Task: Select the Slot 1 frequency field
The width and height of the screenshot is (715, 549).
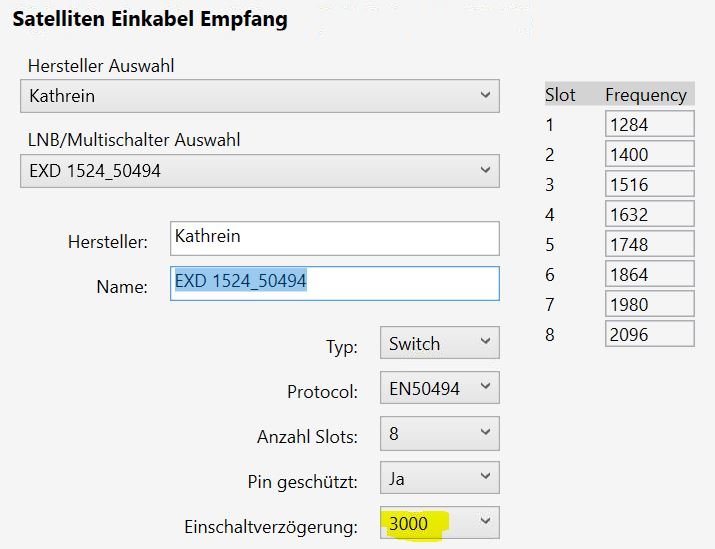Action: [649, 124]
